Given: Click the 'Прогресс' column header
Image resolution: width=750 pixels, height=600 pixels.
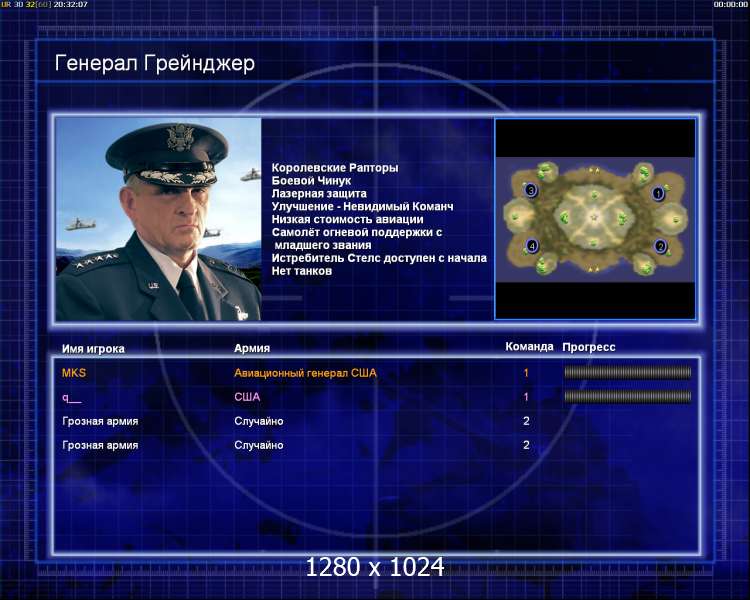Looking at the screenshot, I should [589, 347].
